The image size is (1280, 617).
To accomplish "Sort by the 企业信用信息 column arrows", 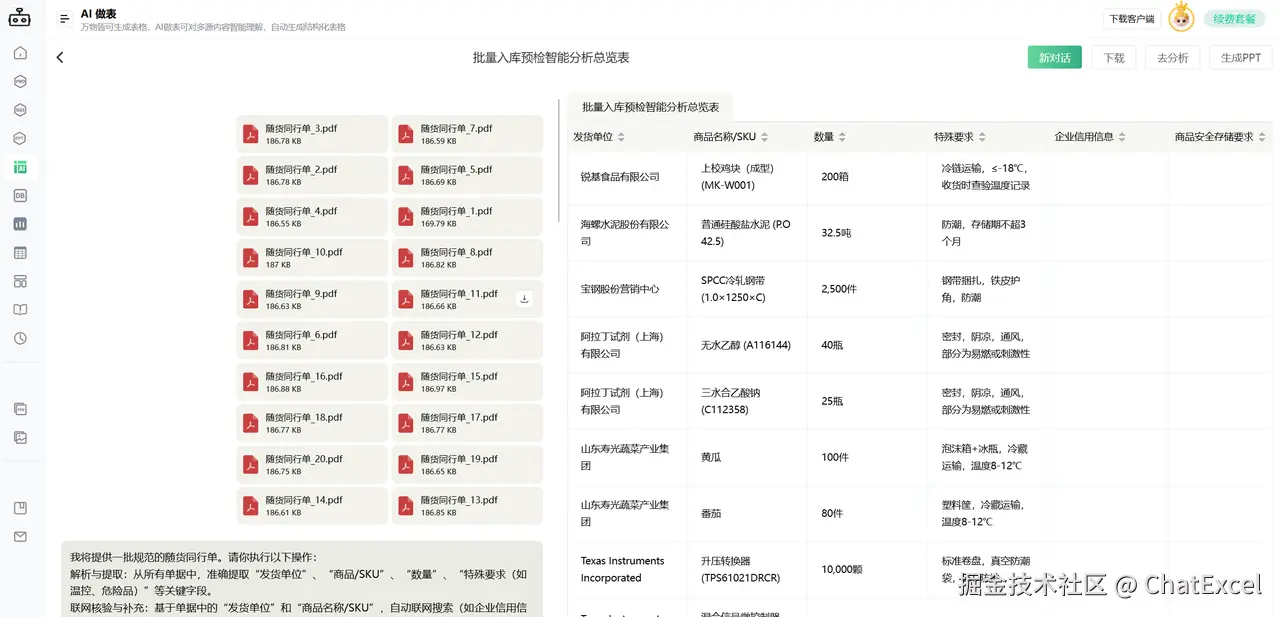I will click(1122, 137).
